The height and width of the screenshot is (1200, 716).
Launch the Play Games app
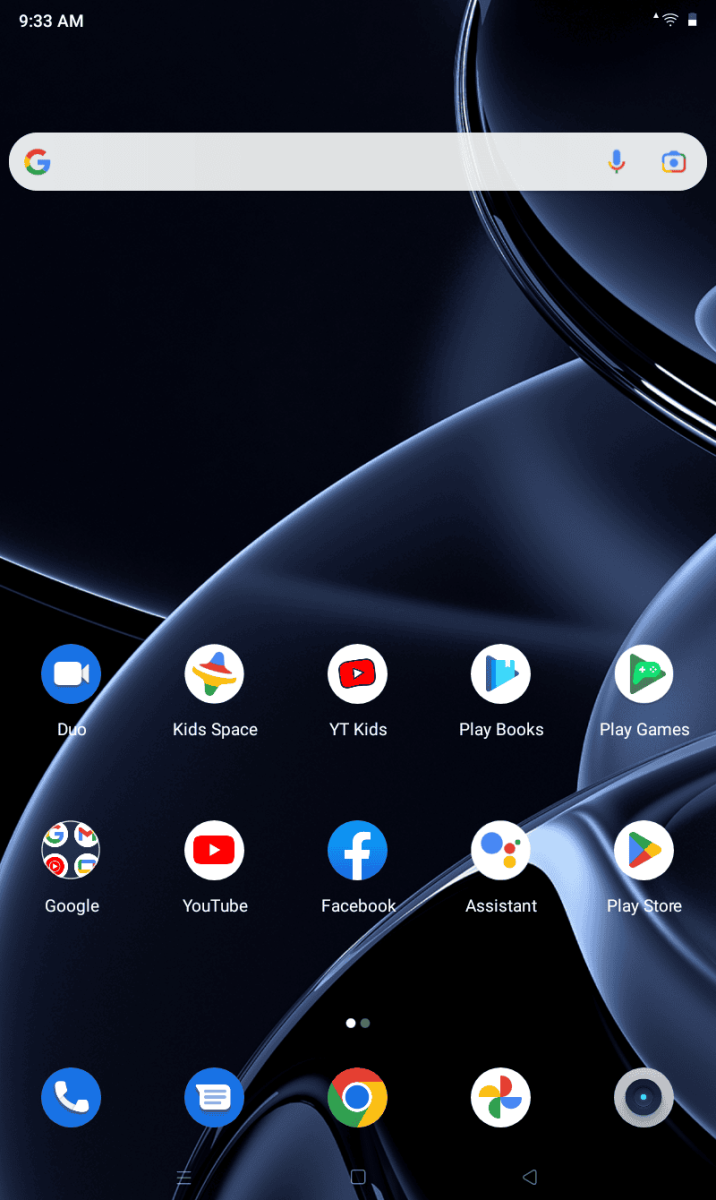pyautogui.click(x=644, y=674)
